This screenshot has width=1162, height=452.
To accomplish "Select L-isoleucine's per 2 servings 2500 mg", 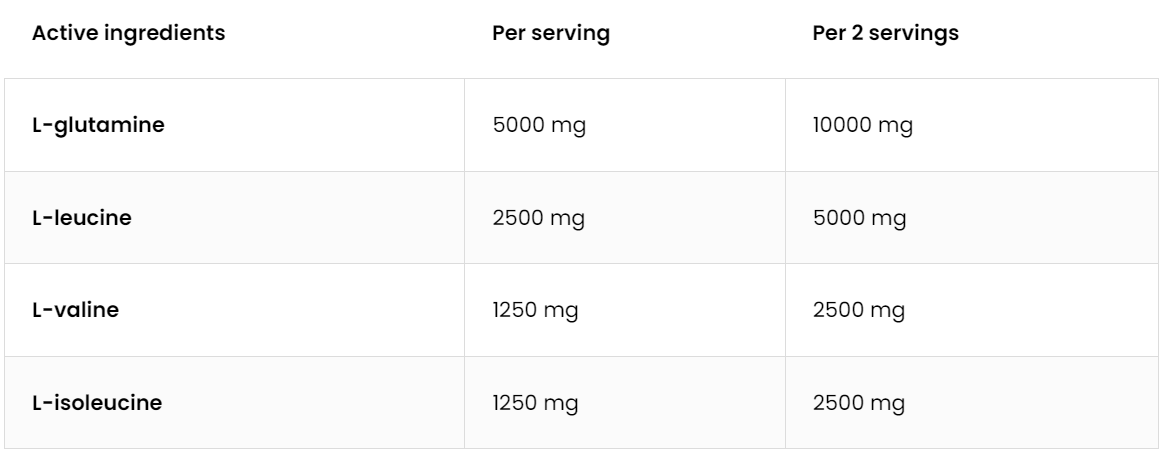I will [x=860, y=403].
